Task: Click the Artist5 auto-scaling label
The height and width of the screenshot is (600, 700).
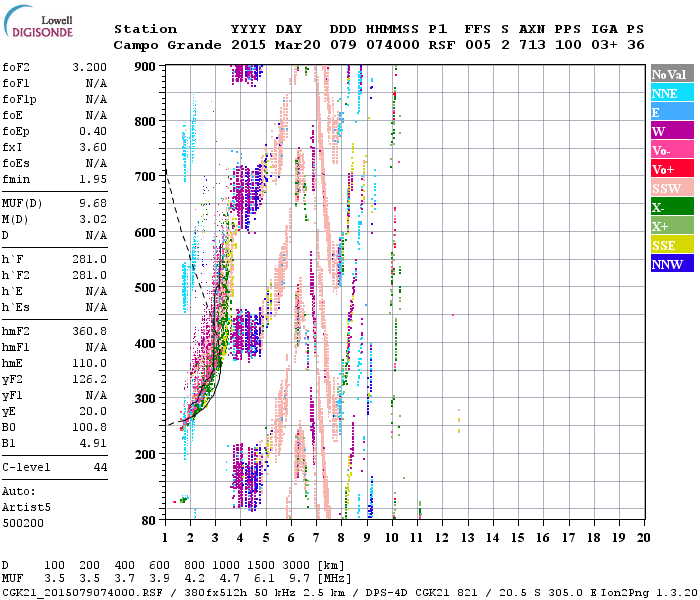Action: coord(26,508)
